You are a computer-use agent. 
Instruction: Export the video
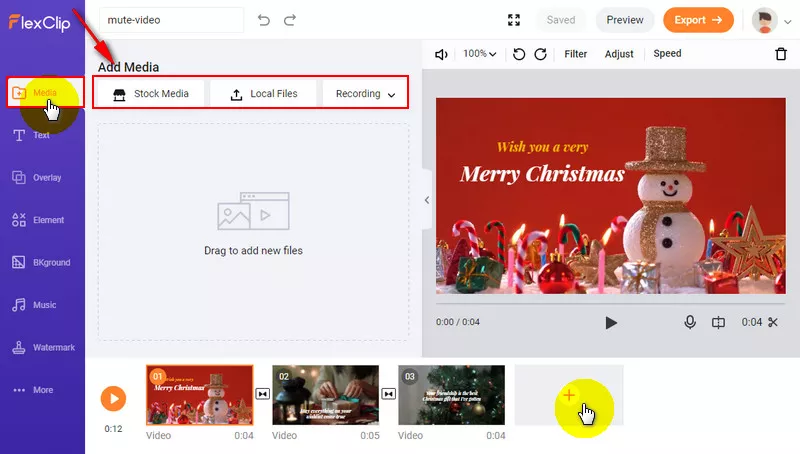pyautogui.click(x=698, y=20)
